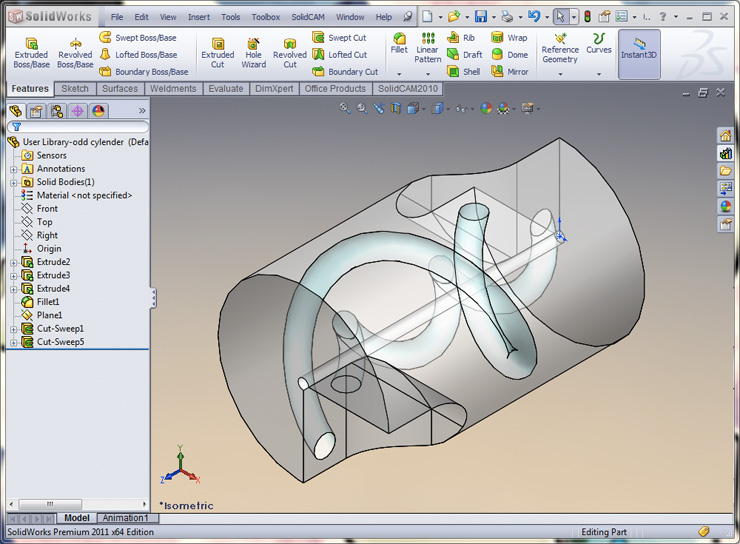Select the Wrap tool
The width and height of the screenshot is (740, 544).
click(x=509, y=37)
